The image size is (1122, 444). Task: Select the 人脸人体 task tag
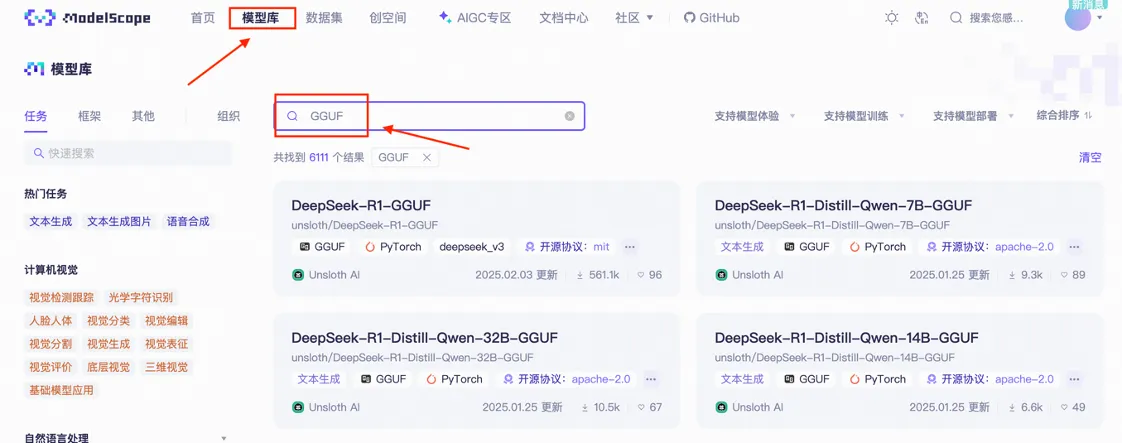51,321
